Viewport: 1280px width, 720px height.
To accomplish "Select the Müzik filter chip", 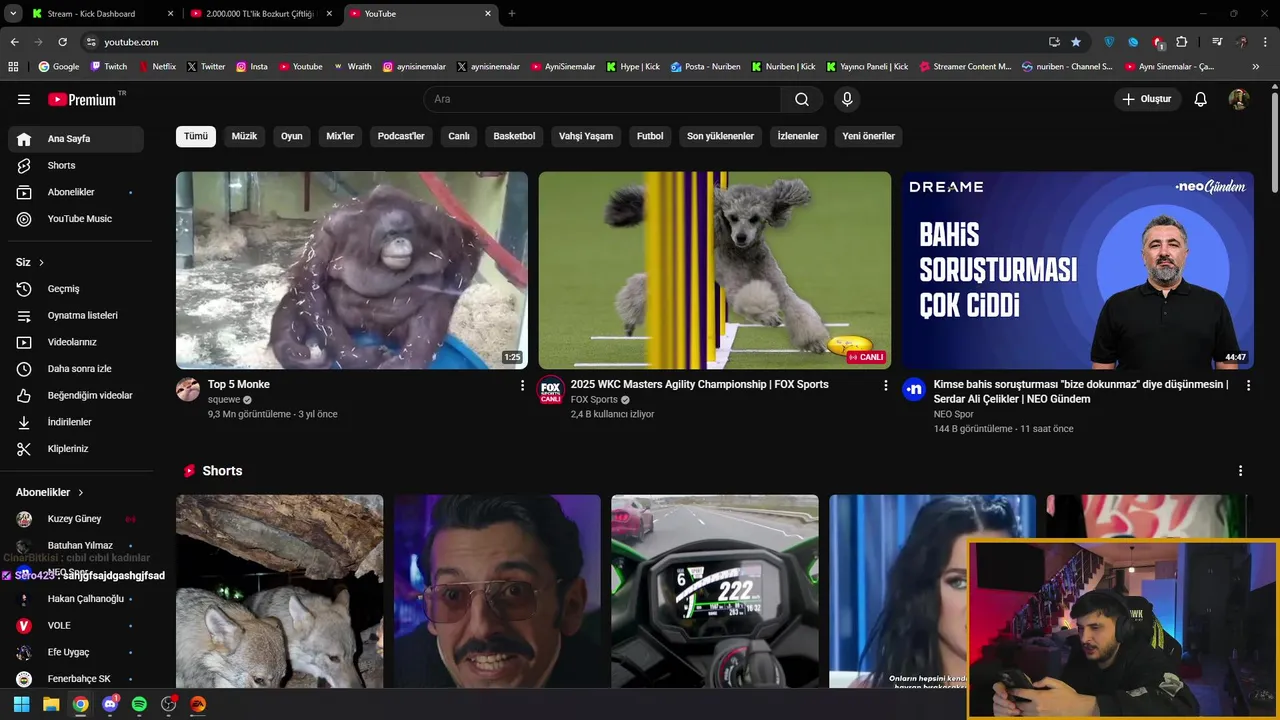I will pos(245,136).
